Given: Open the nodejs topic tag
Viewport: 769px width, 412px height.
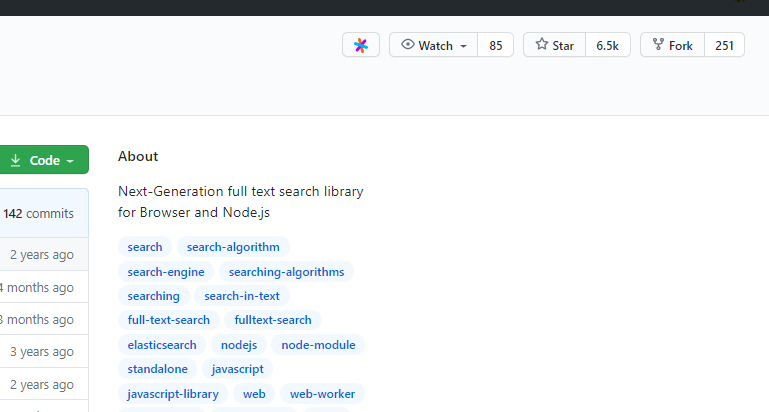Looking at the screenshot, I should click(x=239, y=345).
